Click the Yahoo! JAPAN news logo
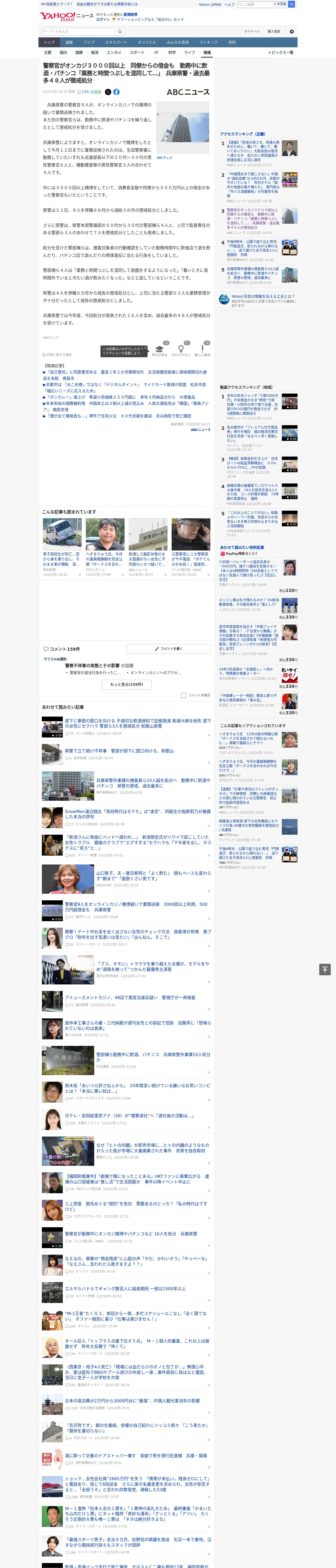 click(x=66, y=16)
